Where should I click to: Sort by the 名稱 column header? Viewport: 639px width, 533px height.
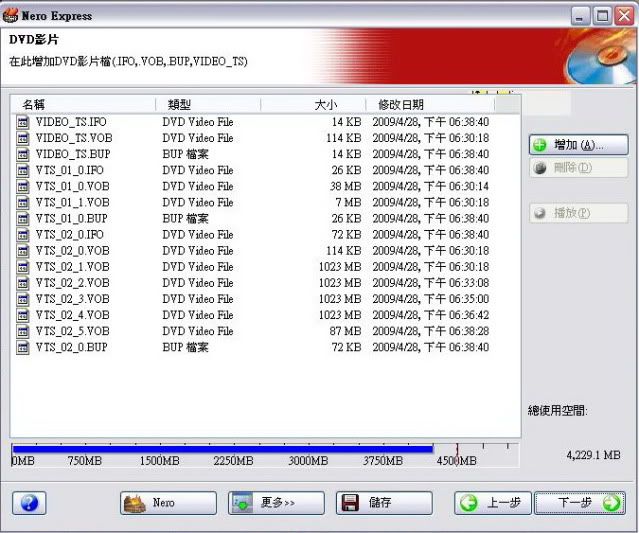point(83,105)
